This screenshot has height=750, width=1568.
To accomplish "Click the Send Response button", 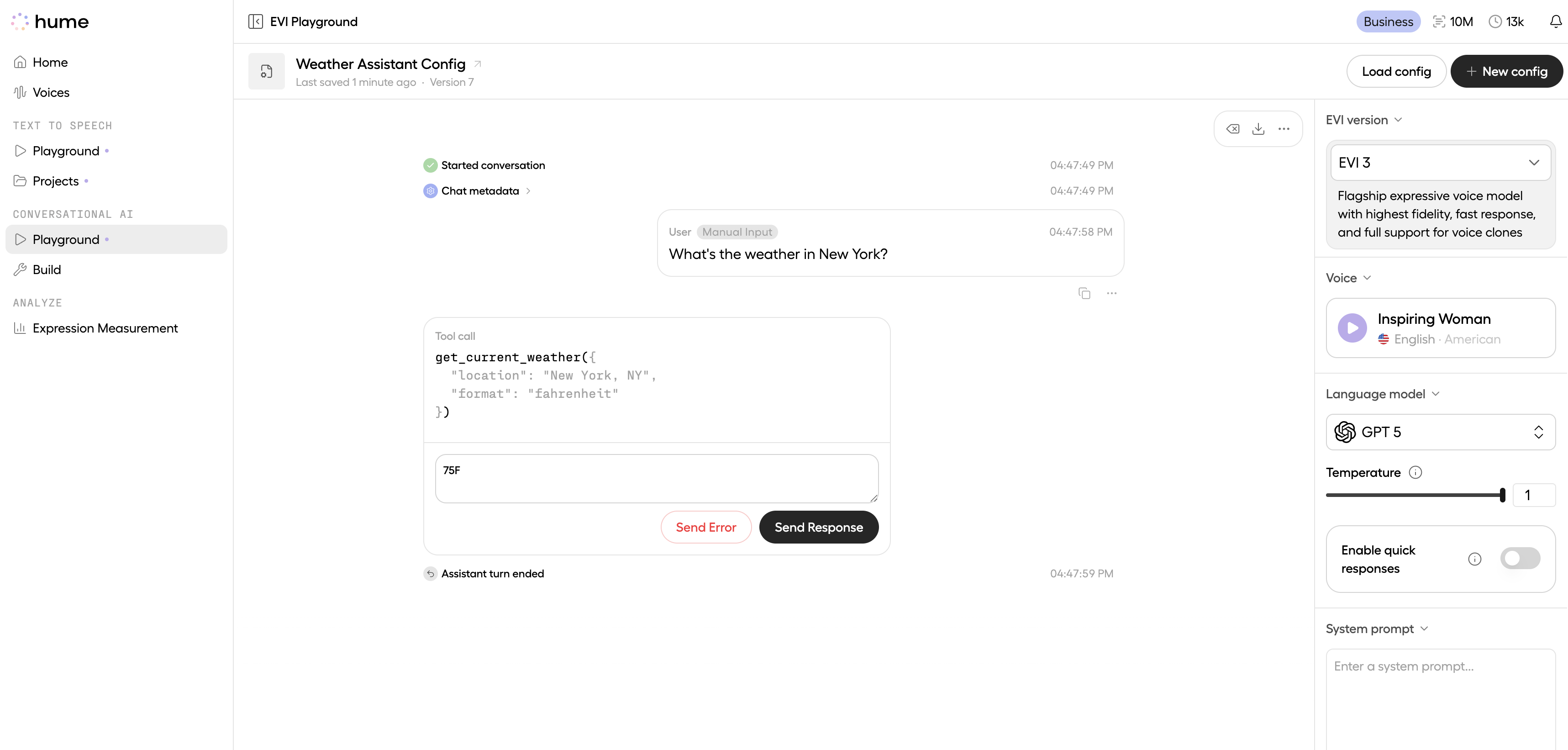I will [x=818, y=527].
